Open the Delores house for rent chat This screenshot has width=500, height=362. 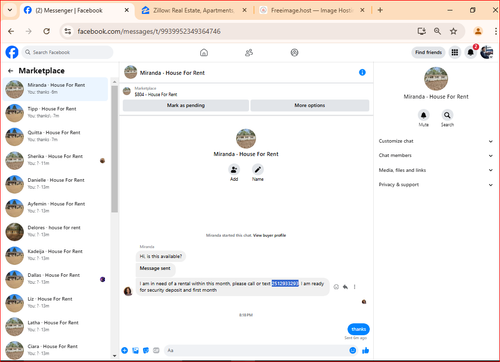[x=55, y=231]
